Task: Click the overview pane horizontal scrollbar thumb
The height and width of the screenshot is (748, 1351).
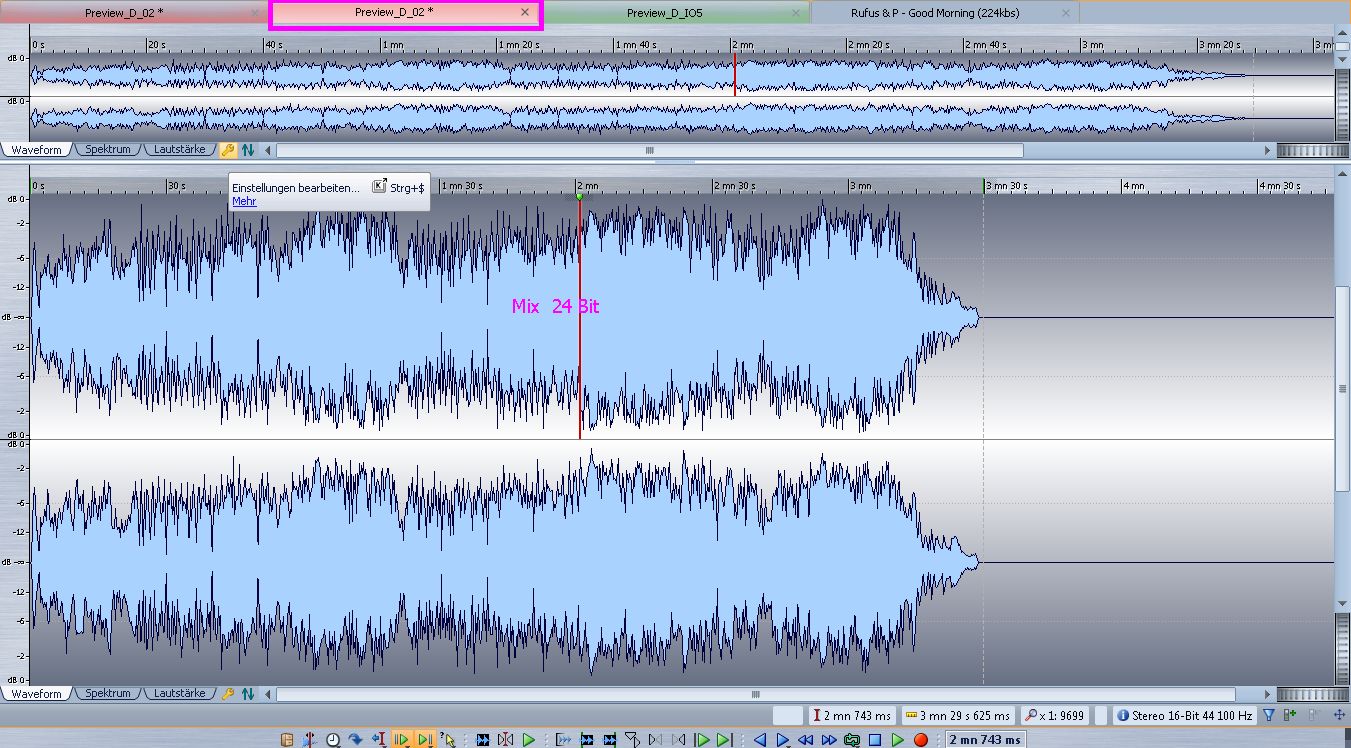Action: click(650, 150)
